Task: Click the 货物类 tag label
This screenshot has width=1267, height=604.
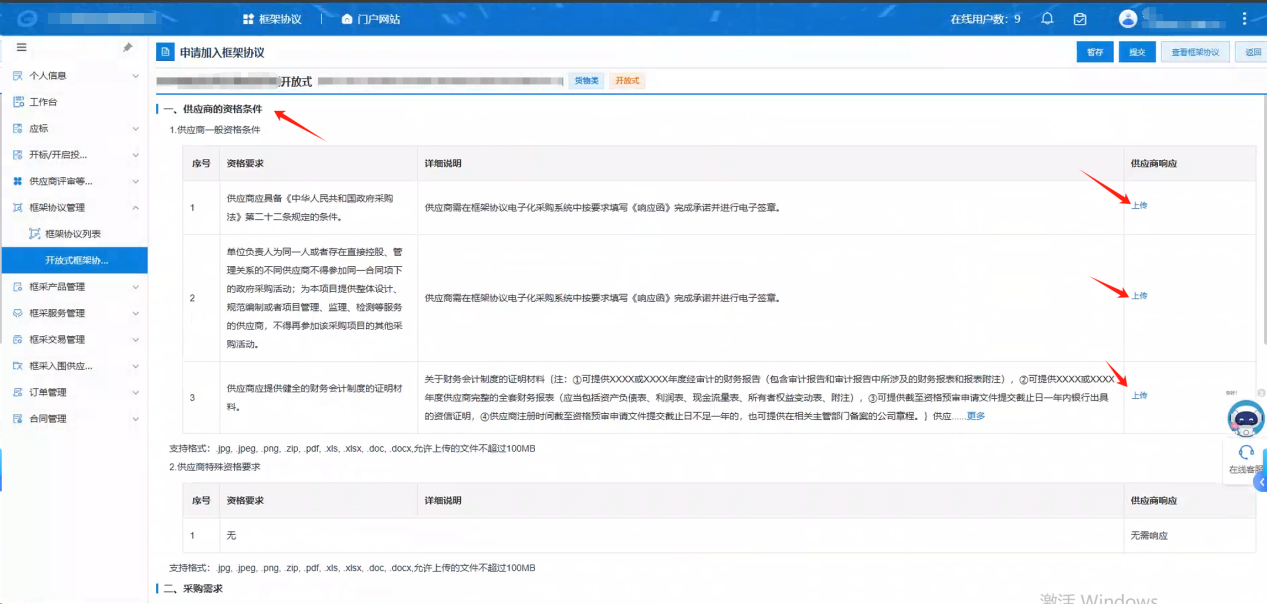Action: click(587, 80)
